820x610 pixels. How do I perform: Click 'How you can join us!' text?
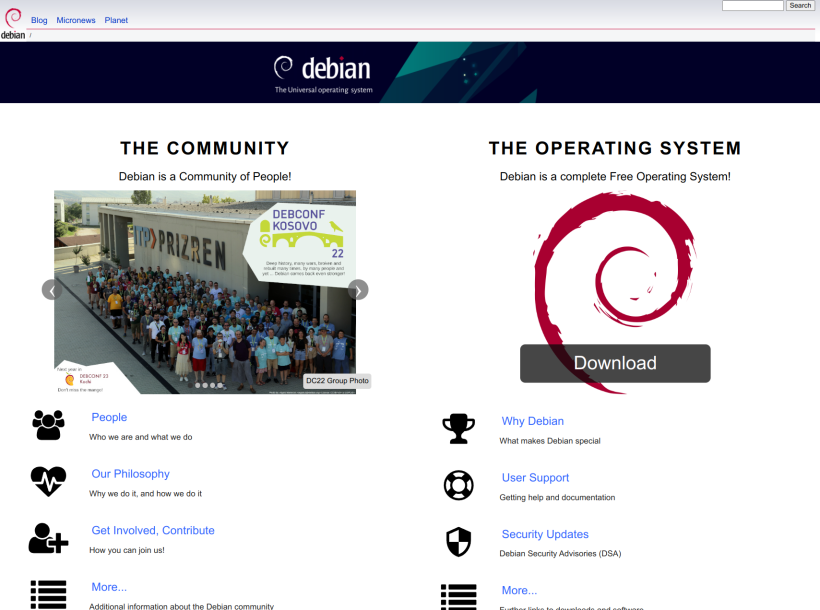click(x=127, y=550)
